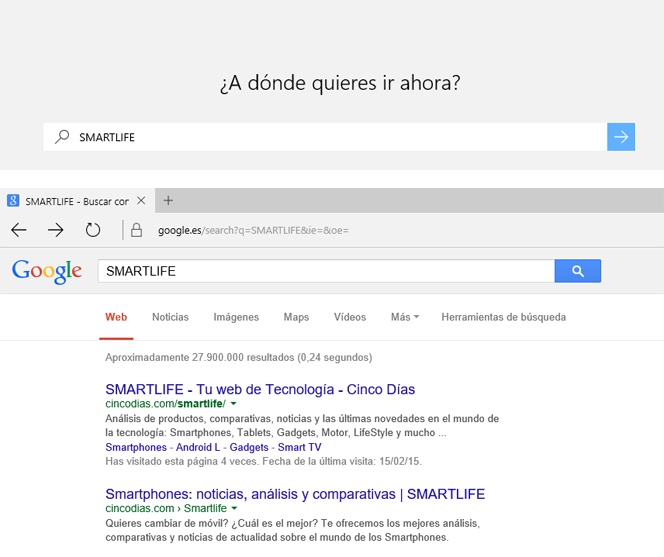The image size is (664, 557).
Task: Open a new tab with plus icon
Action: (x=168, y=200)
